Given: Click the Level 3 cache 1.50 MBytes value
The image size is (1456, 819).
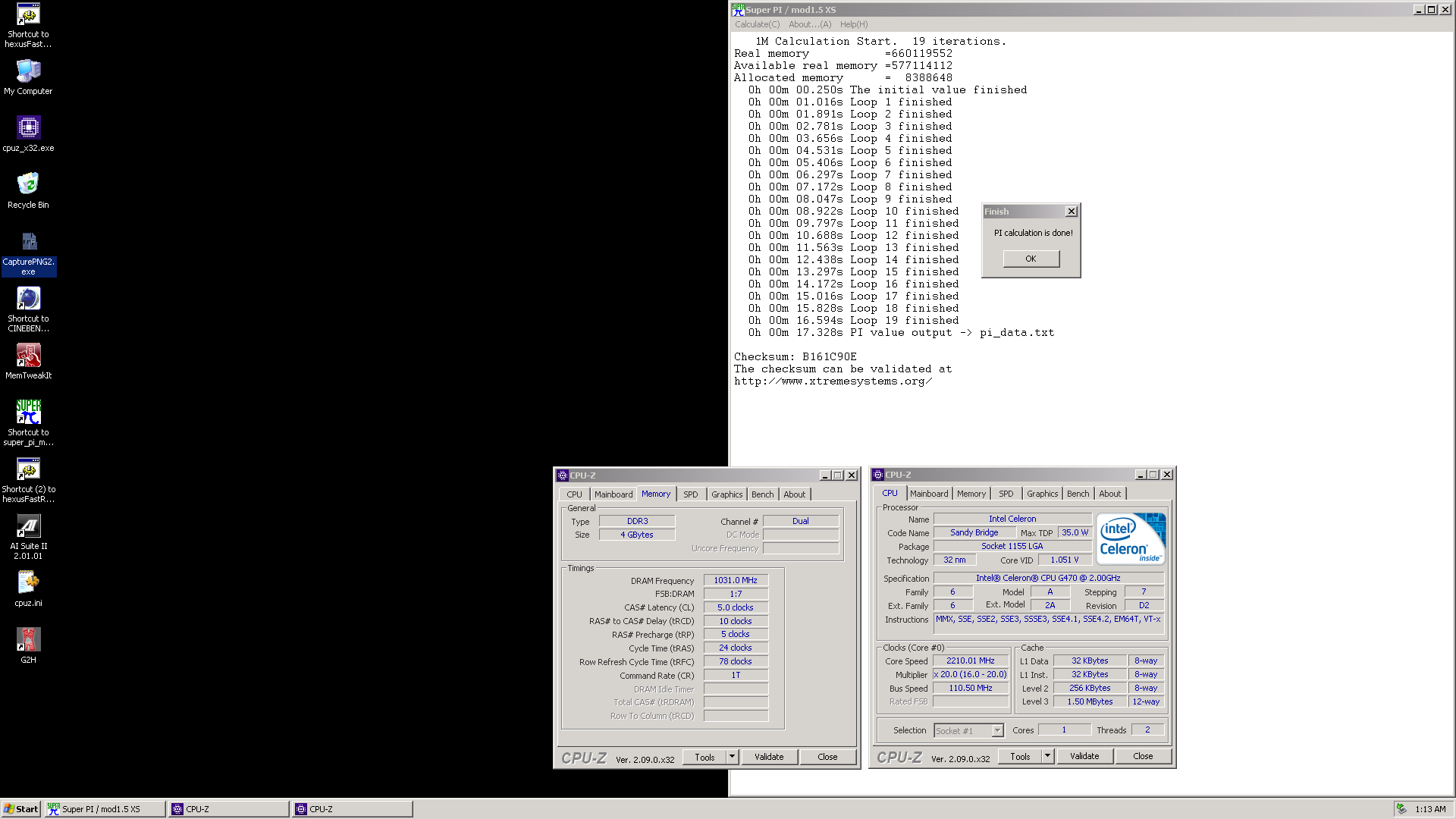Looking at the screenshot, I should [1090, 701].
